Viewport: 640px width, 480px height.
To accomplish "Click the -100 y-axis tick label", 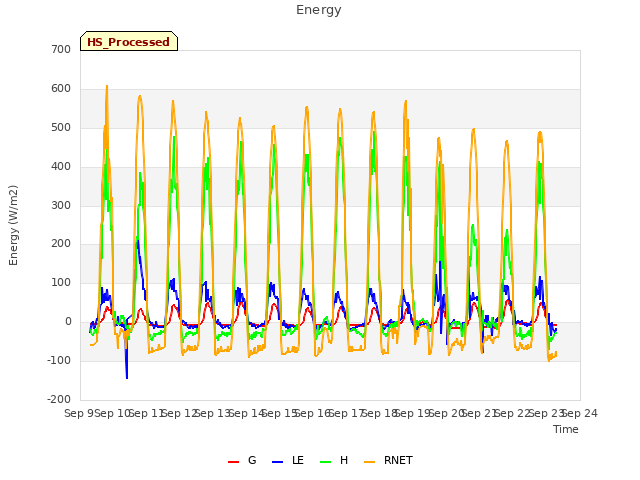I will tap(59, 360).
